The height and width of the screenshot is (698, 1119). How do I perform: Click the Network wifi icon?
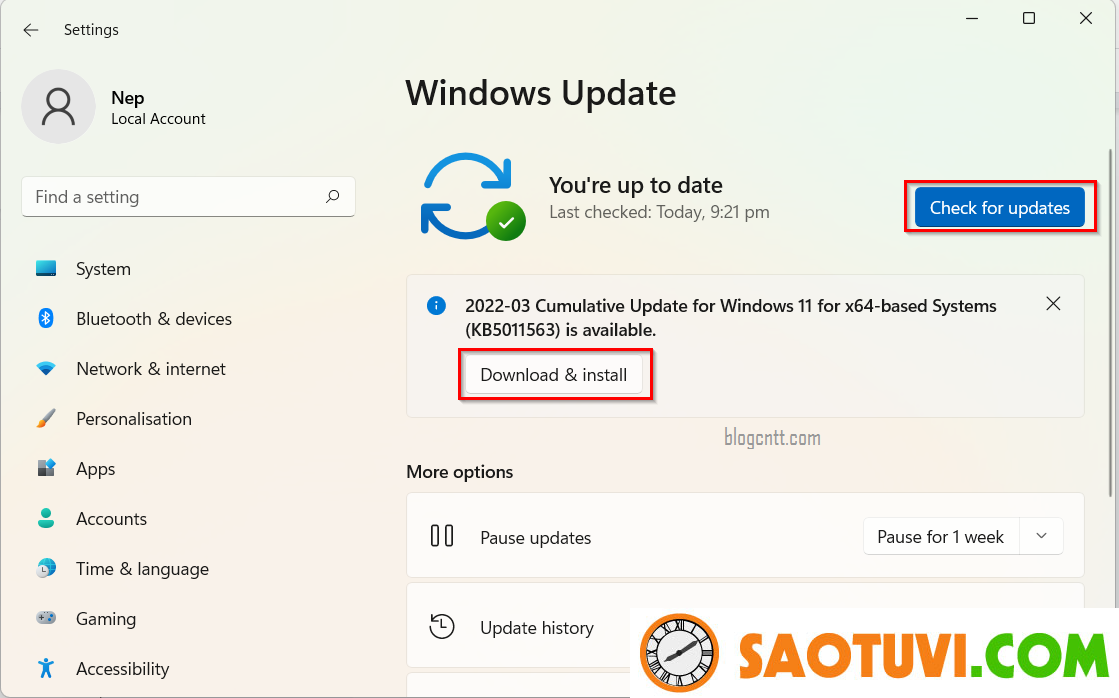[46, 369]
